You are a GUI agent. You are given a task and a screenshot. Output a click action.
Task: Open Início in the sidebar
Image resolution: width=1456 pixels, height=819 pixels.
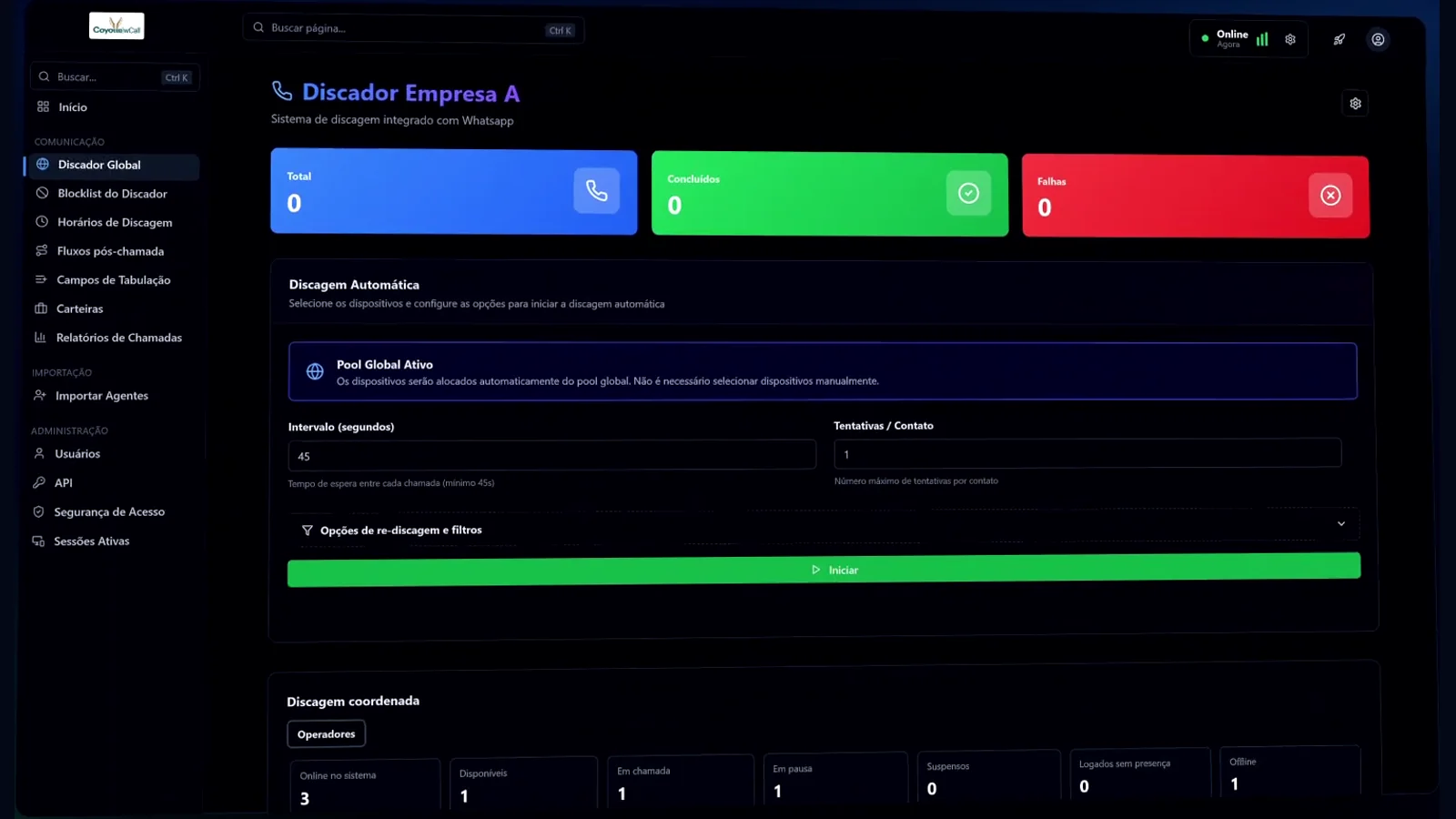click(x=73, y=106)
